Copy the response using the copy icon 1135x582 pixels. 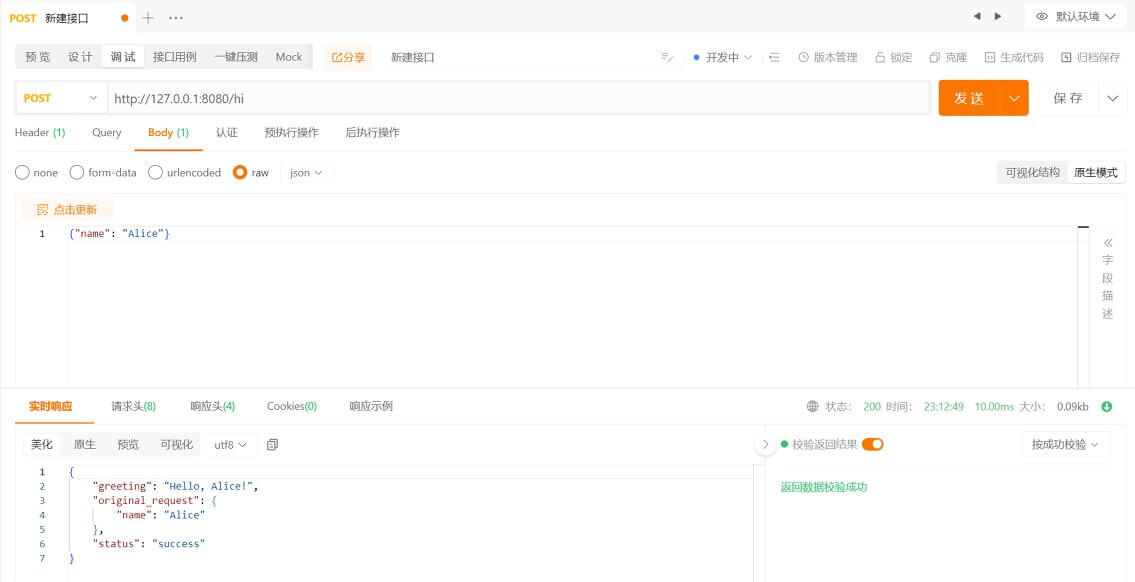coord(272,444)
